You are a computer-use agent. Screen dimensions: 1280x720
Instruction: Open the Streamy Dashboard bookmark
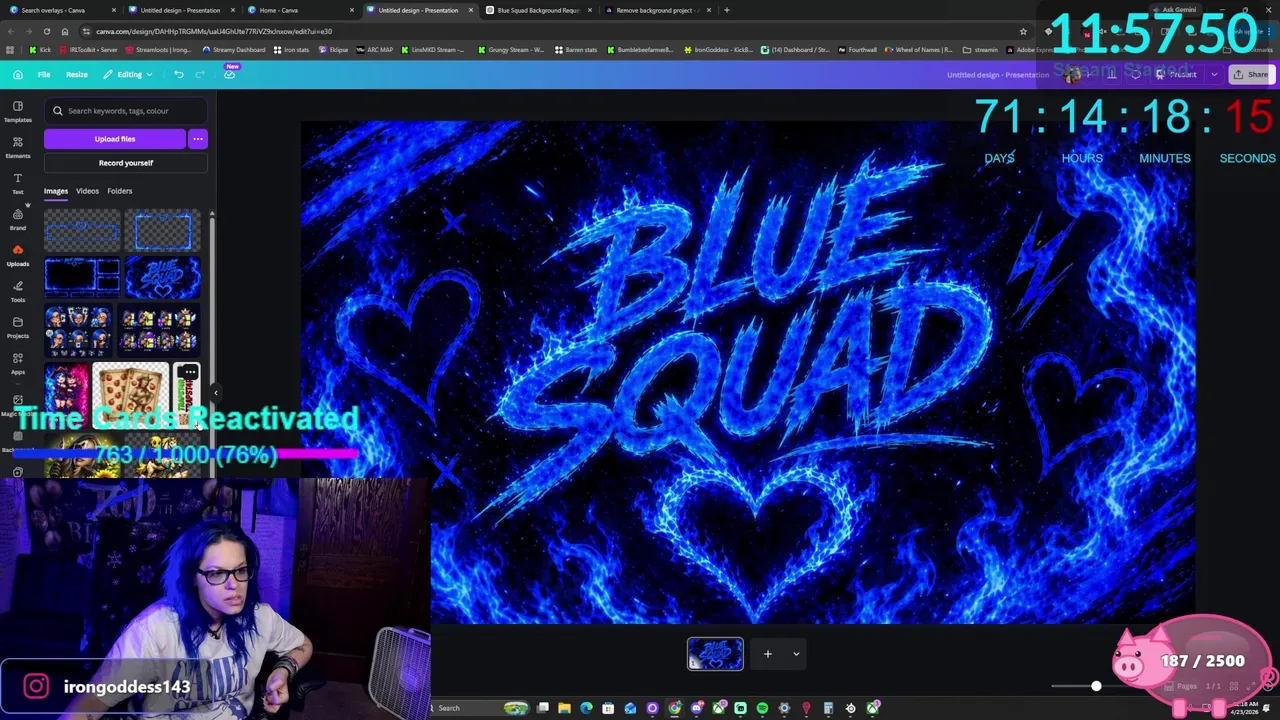click(234, 50)
